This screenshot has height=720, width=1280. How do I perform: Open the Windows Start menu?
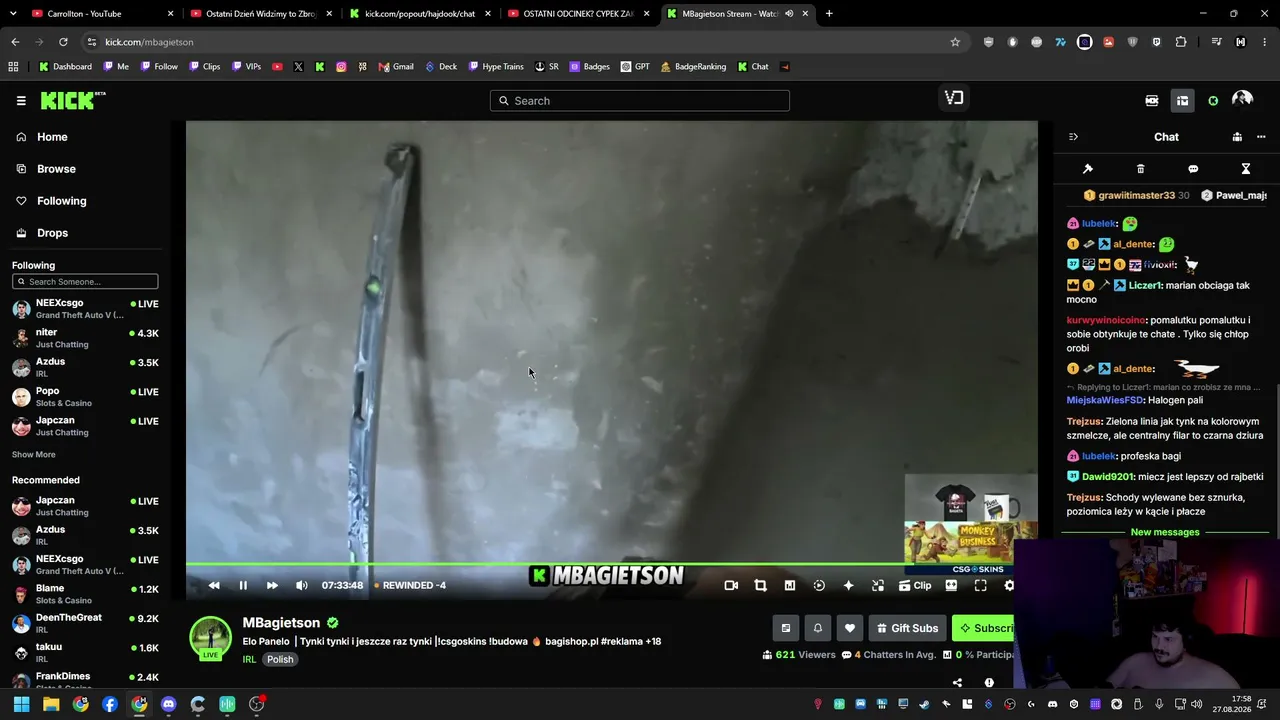(21, 704)
